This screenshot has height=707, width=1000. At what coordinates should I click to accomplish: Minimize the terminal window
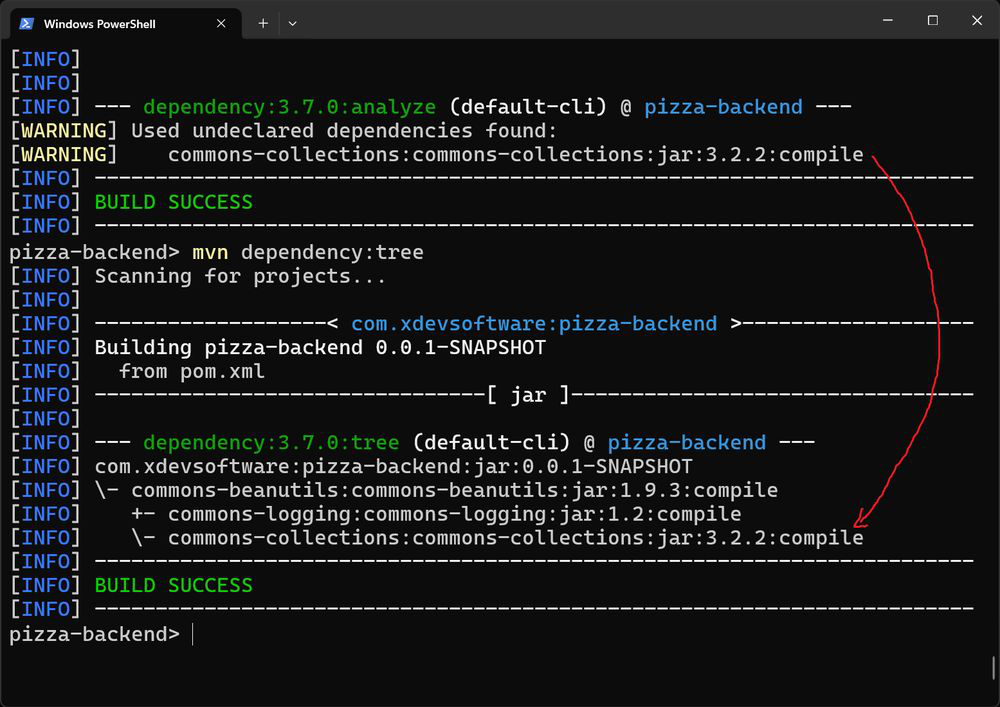click(887, 20)
